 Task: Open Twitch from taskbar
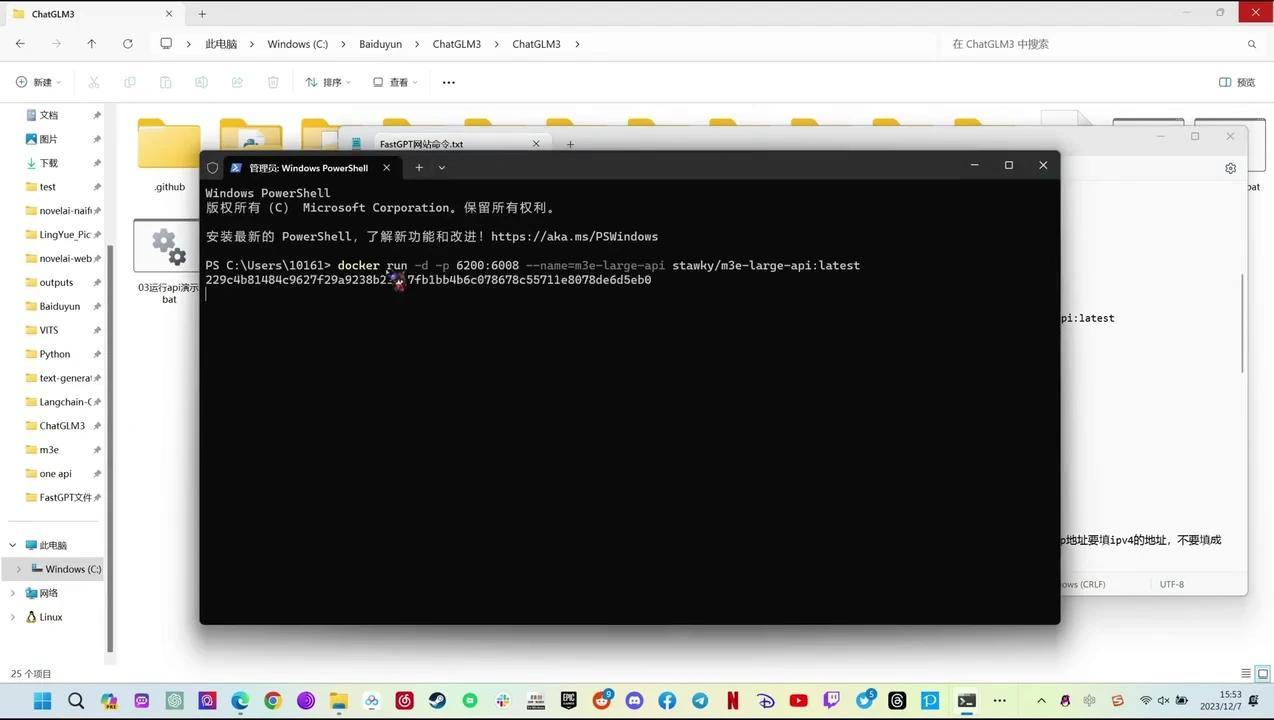pyautogui.click(x=831, y=701)
